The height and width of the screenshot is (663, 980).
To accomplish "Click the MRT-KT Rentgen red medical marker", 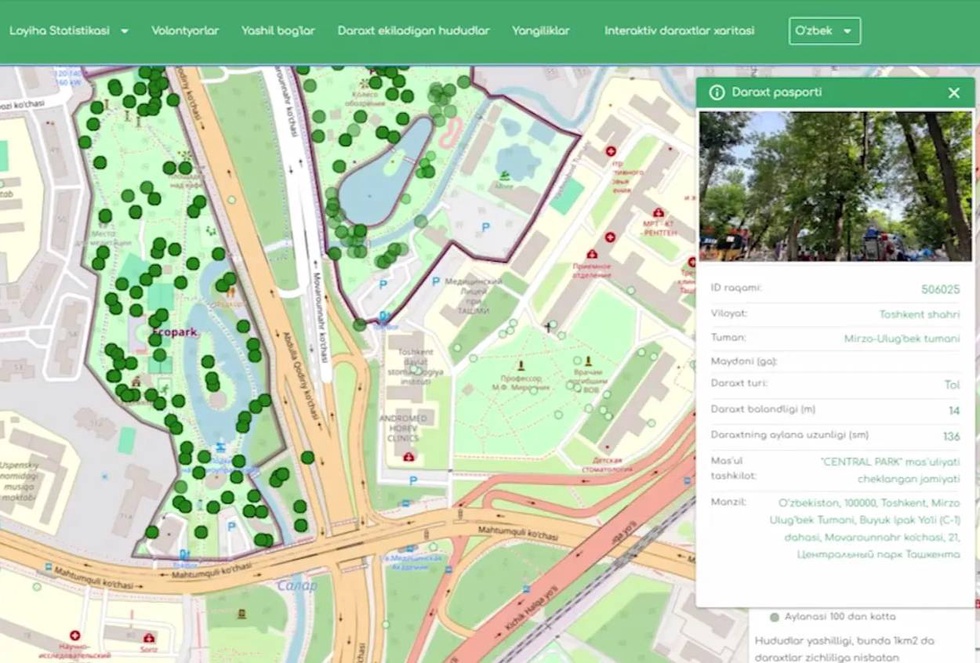I will (x=658, y=212).
